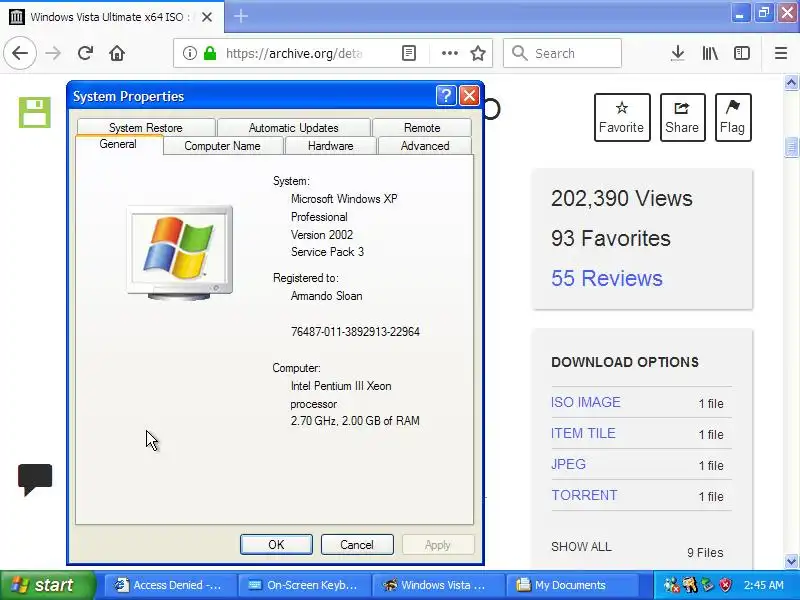
Task: Switch to the Hardware tab
Action: click(x=331, y=146)
